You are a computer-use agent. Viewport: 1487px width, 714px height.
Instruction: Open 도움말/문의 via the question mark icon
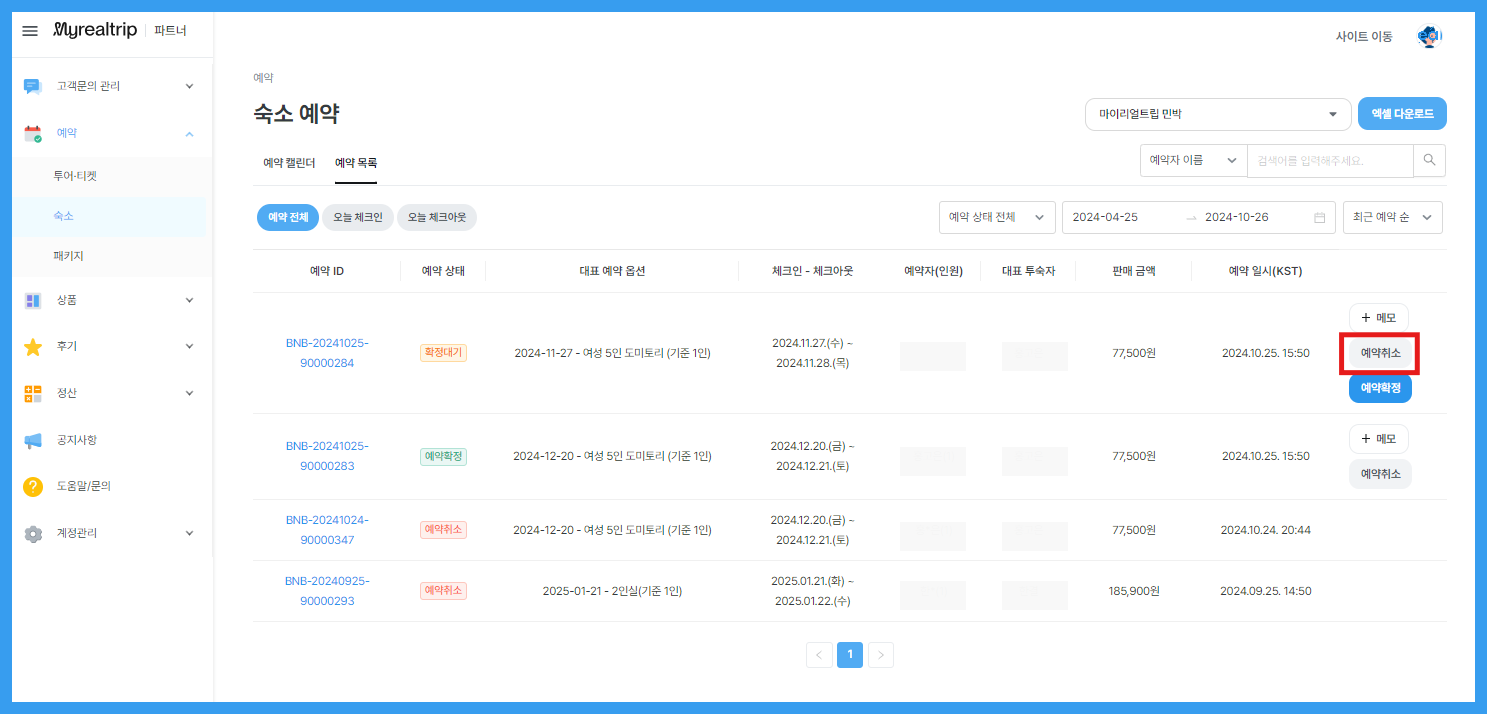coord(31,486)
